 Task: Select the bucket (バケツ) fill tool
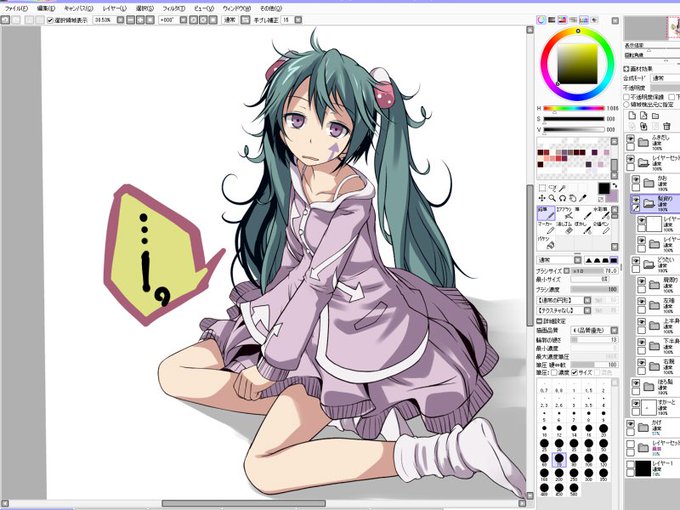pyautogui.click(x=546, y=242)
